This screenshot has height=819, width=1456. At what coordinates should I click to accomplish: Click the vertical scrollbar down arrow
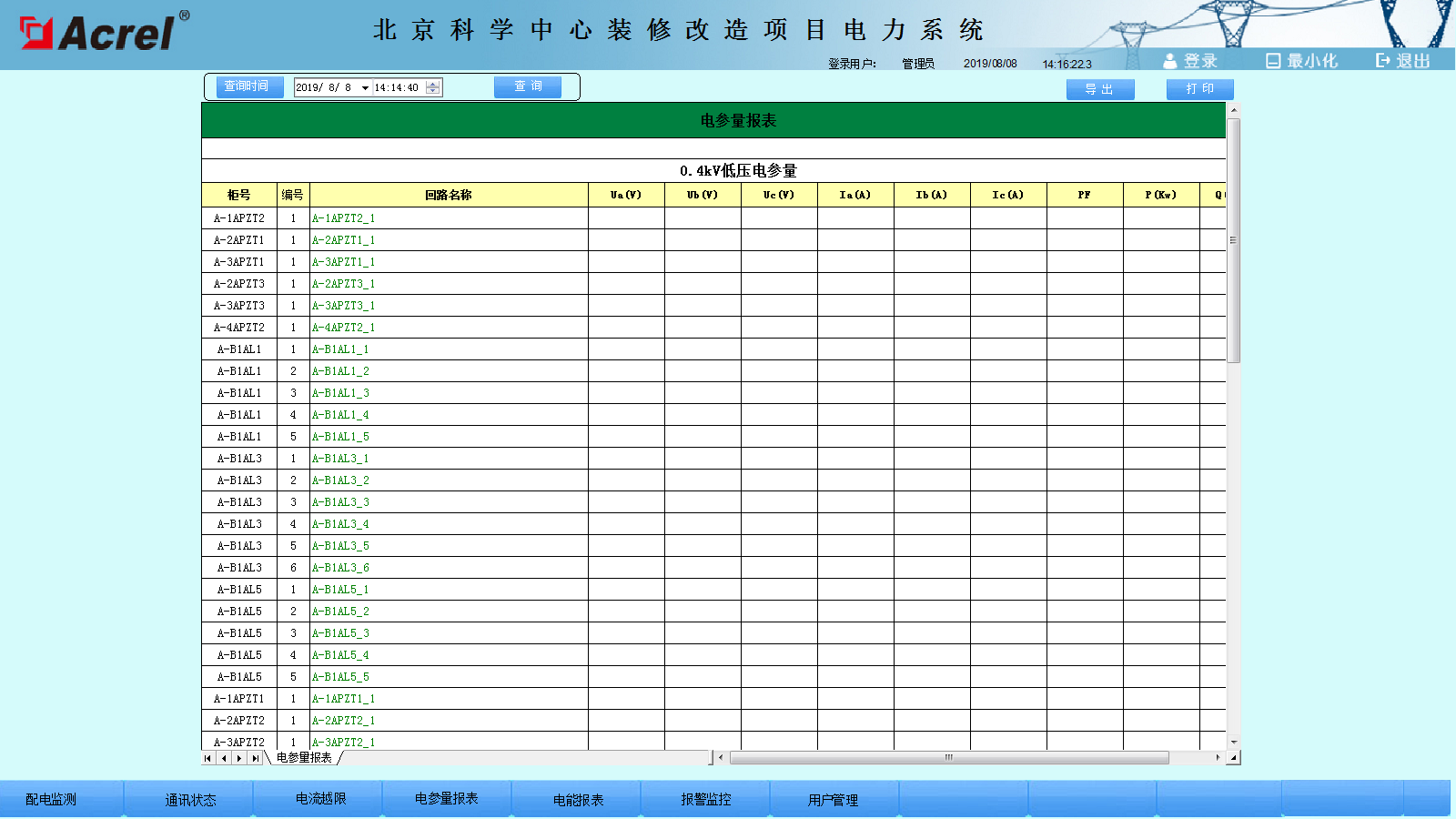tap(1233, 743)
